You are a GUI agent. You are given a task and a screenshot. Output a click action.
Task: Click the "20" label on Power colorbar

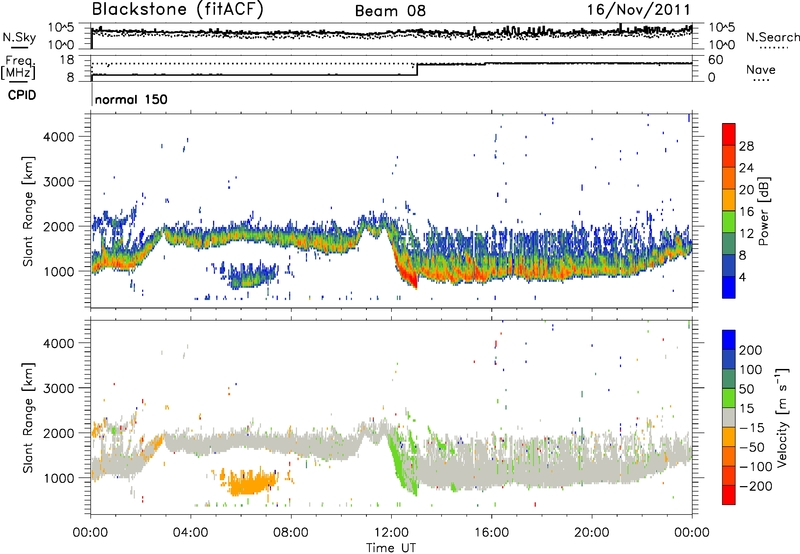click(746, 190)
